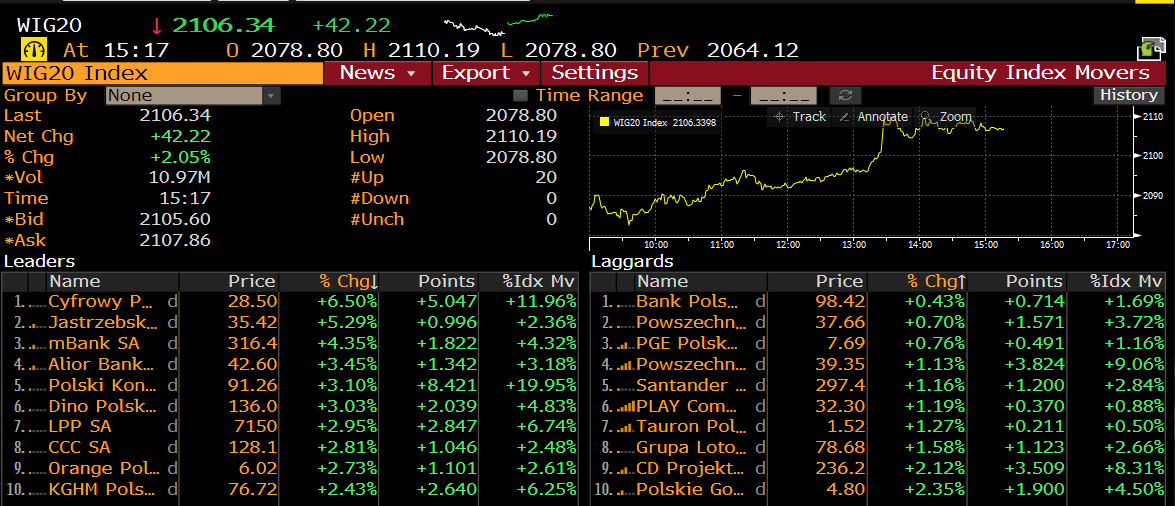
Task: Click the Zoom chart button label
Action: [956, 116]
